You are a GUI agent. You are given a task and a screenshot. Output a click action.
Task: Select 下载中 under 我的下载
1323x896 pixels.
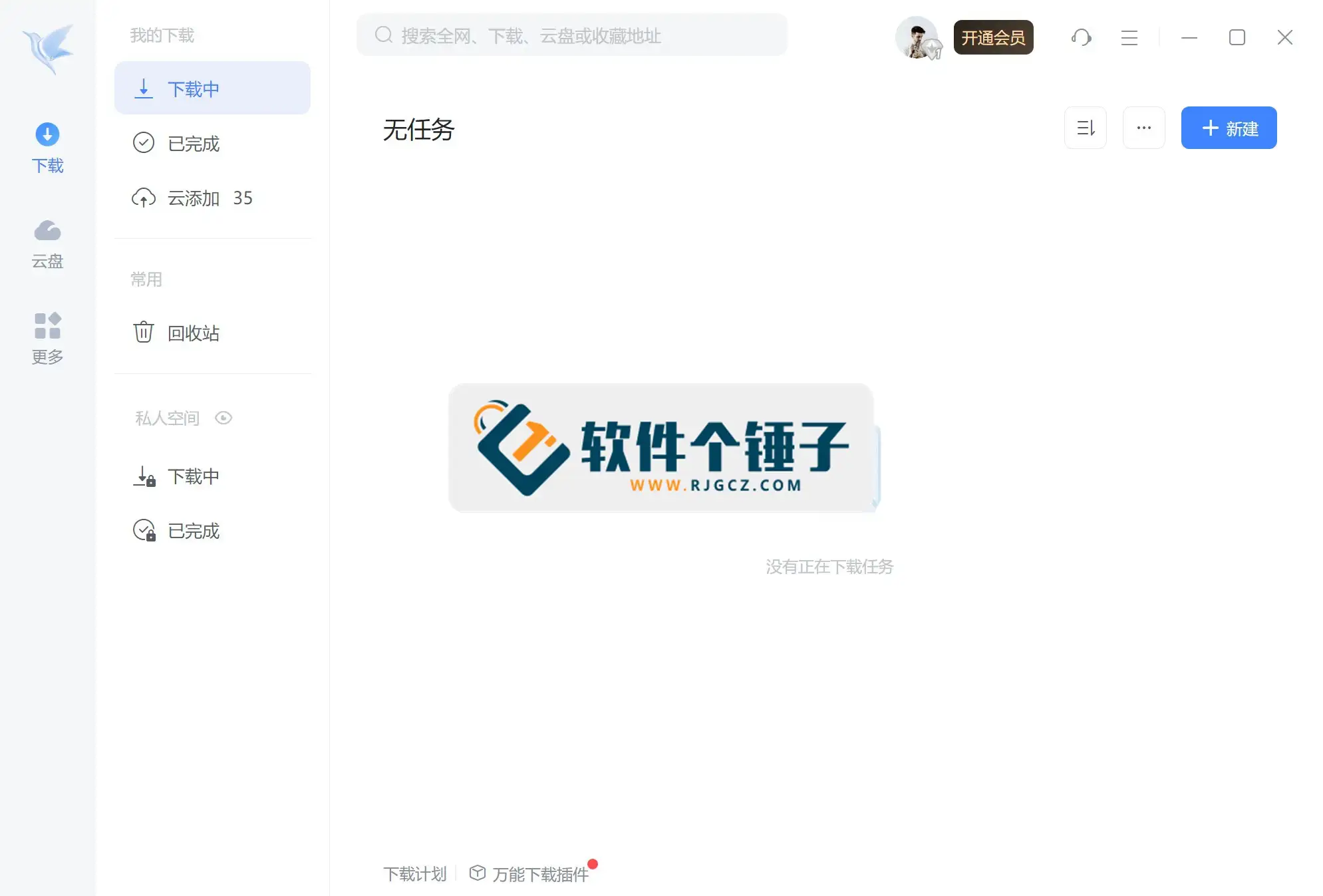tap(212, 88)
